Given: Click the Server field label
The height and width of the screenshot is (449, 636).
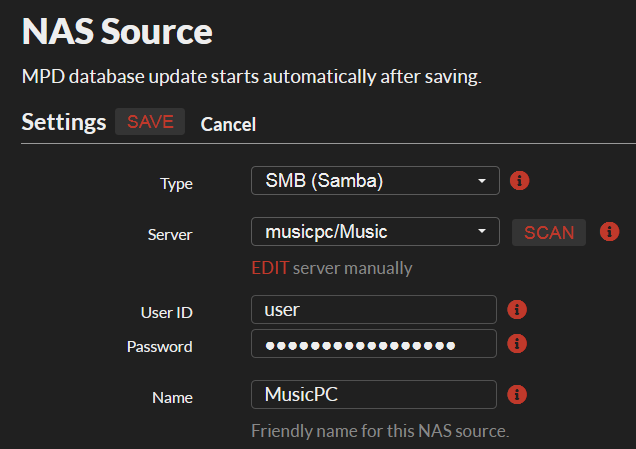Looking at the screenshot, I should [x=170, y=234].
